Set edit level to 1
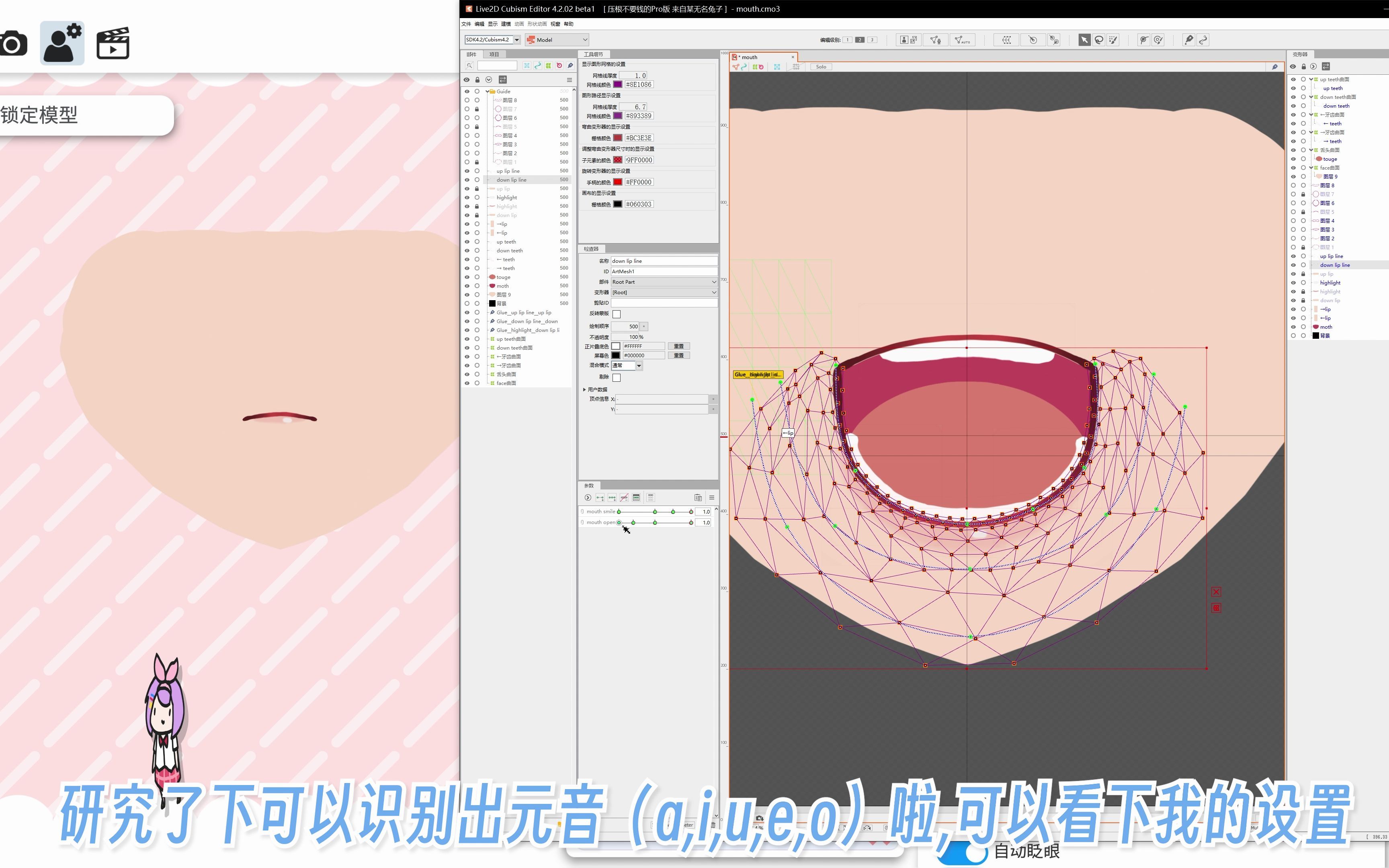The height and width of the screenshot is (868, 1389). pos(847,40)
